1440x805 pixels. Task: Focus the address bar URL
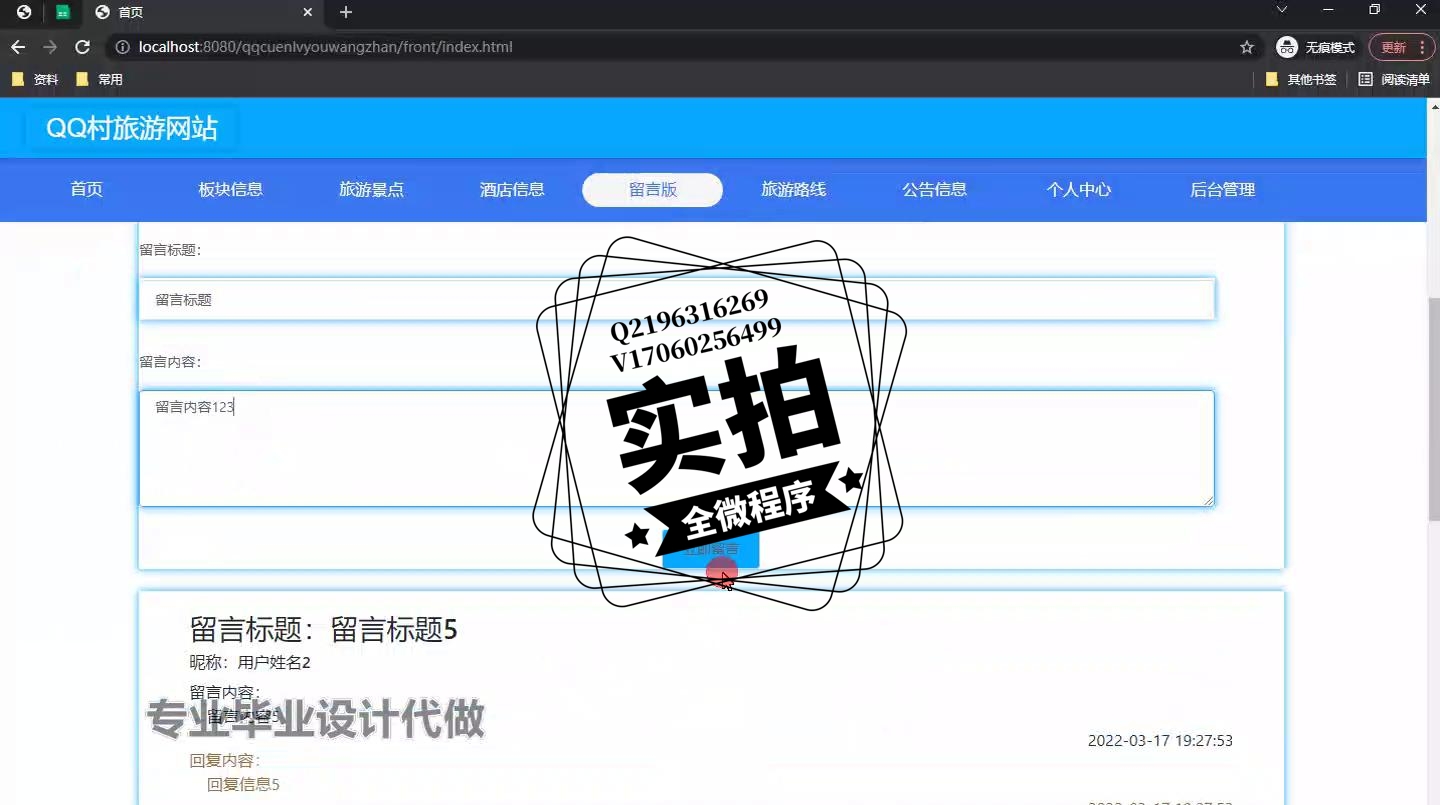[326, 47]
